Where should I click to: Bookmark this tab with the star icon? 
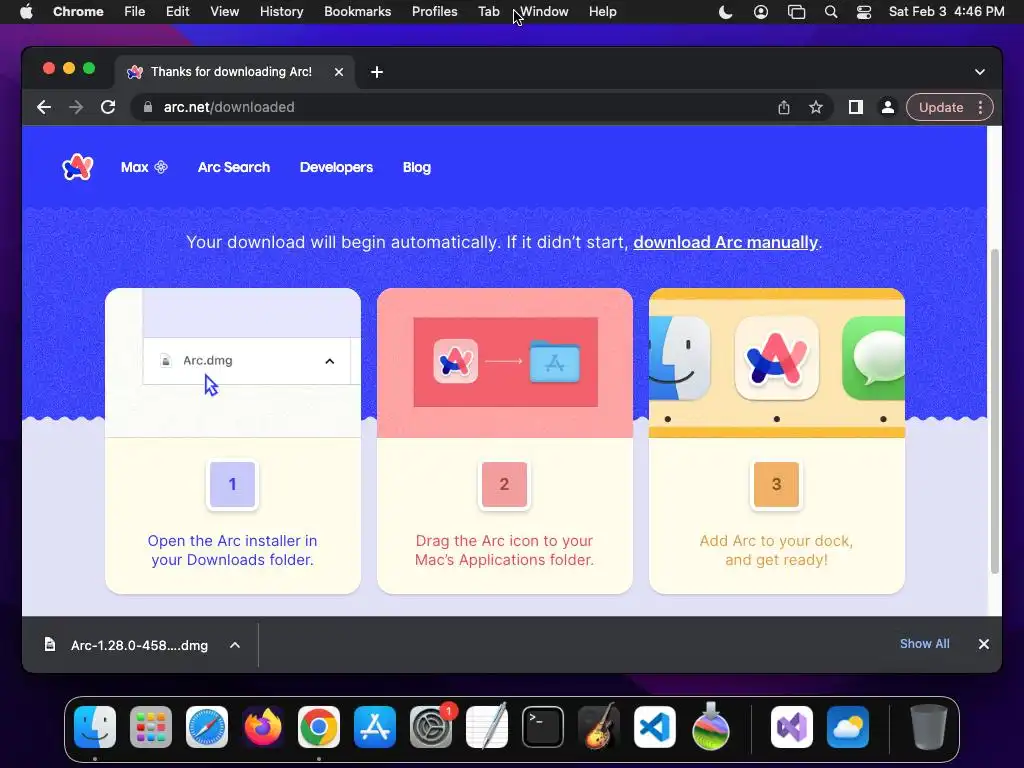pos(816,107)
